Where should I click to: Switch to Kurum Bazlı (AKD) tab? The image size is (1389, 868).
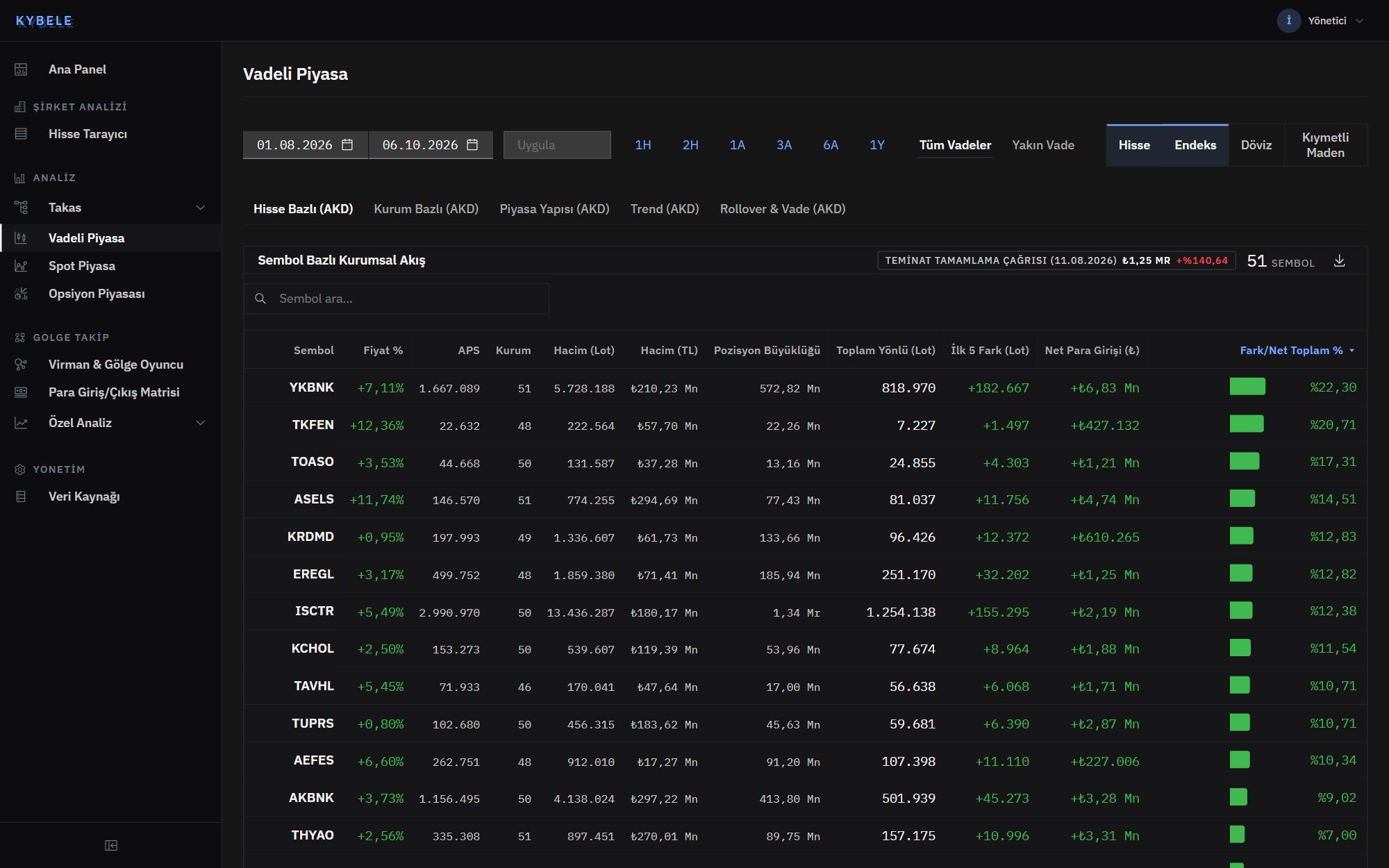[x=426, y=209]
